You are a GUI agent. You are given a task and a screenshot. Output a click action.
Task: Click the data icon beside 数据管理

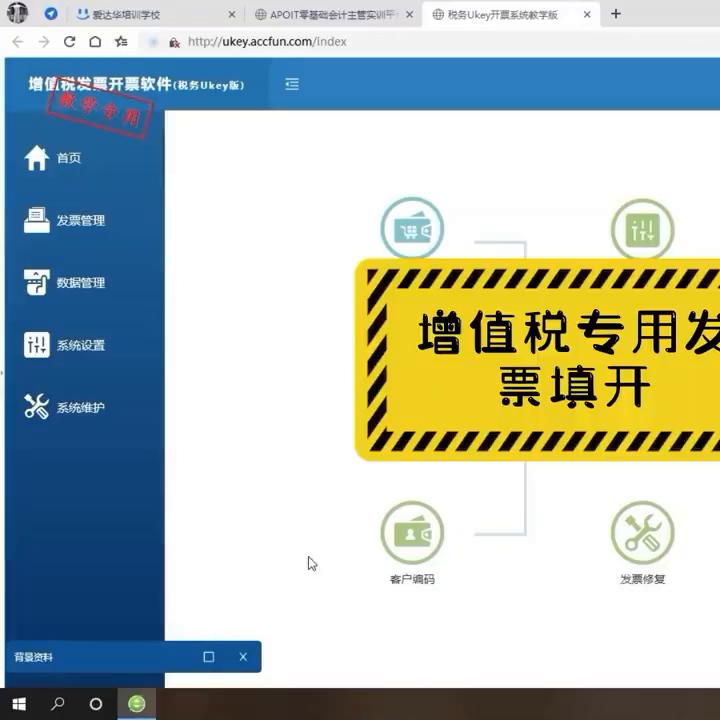[x=37, y=282]
